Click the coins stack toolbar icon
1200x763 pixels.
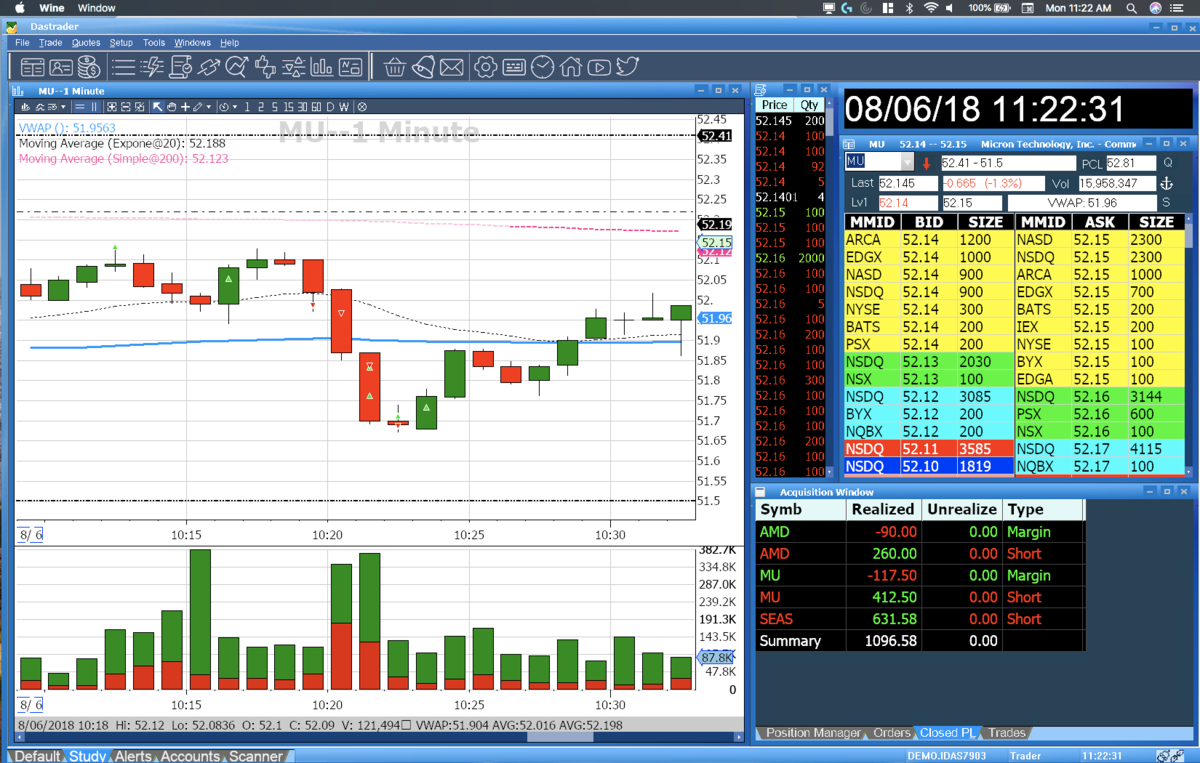[x=89, y=67]
